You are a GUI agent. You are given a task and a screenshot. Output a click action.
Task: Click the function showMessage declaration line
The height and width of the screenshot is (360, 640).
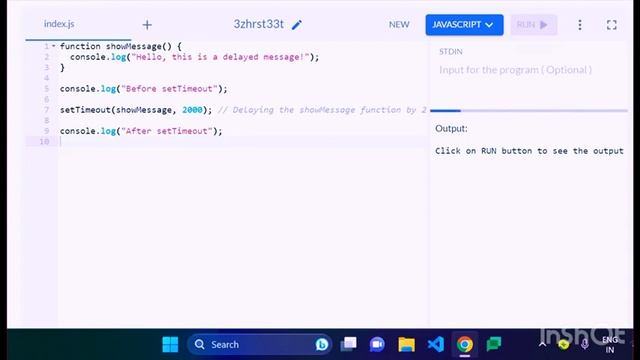point(120,46)
